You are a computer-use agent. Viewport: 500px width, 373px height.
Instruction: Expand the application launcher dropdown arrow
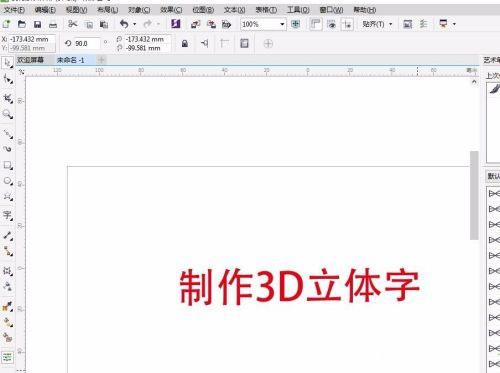pyautogui.click(x=454, y=24)
